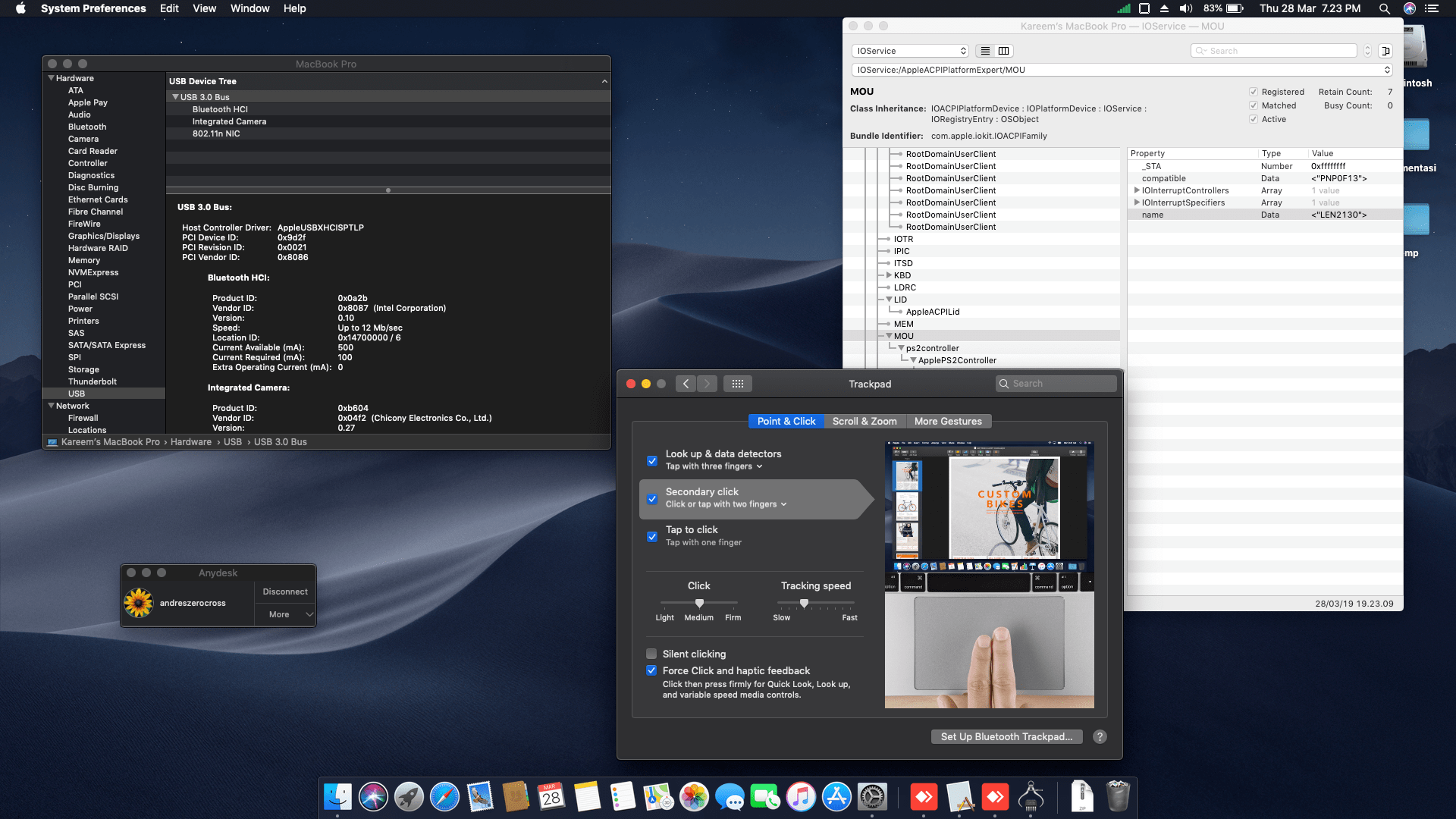1456x819 pixels.
Task: Collapse the USB 3.0 Bus tree item
Action: (x=175, y=97)
